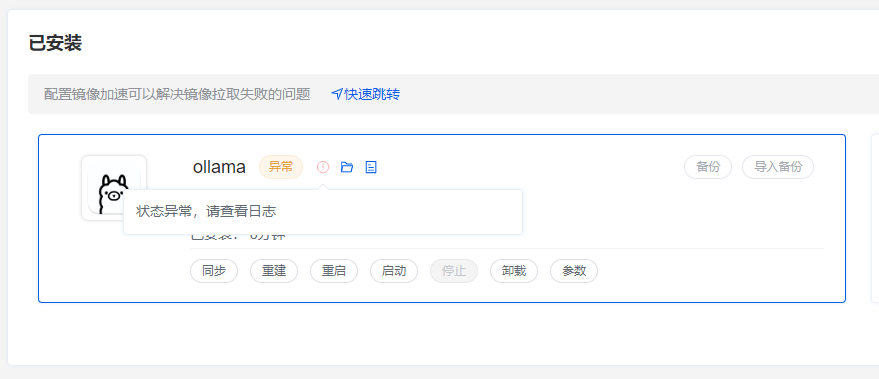Open the 导入备份 option
The image size is (879, 379).
point(778,167)
